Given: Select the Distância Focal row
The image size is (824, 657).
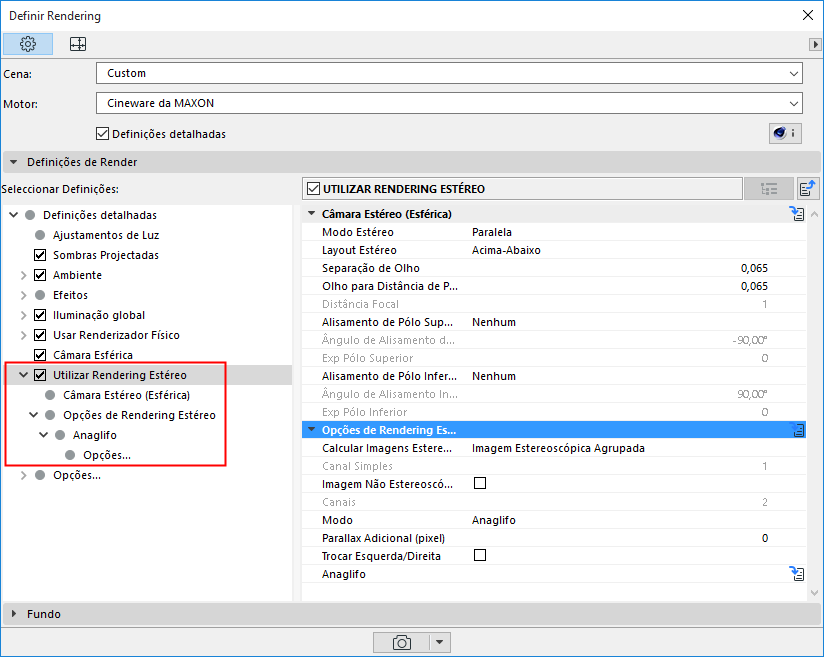Looking at the screenshot, I should coord(554,304).
